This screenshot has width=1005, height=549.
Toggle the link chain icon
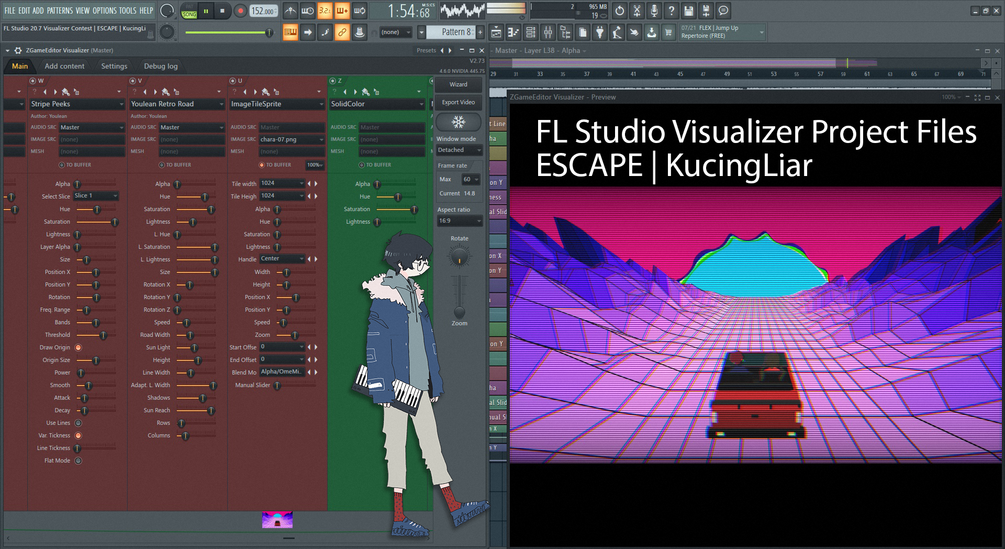point(342,32)
